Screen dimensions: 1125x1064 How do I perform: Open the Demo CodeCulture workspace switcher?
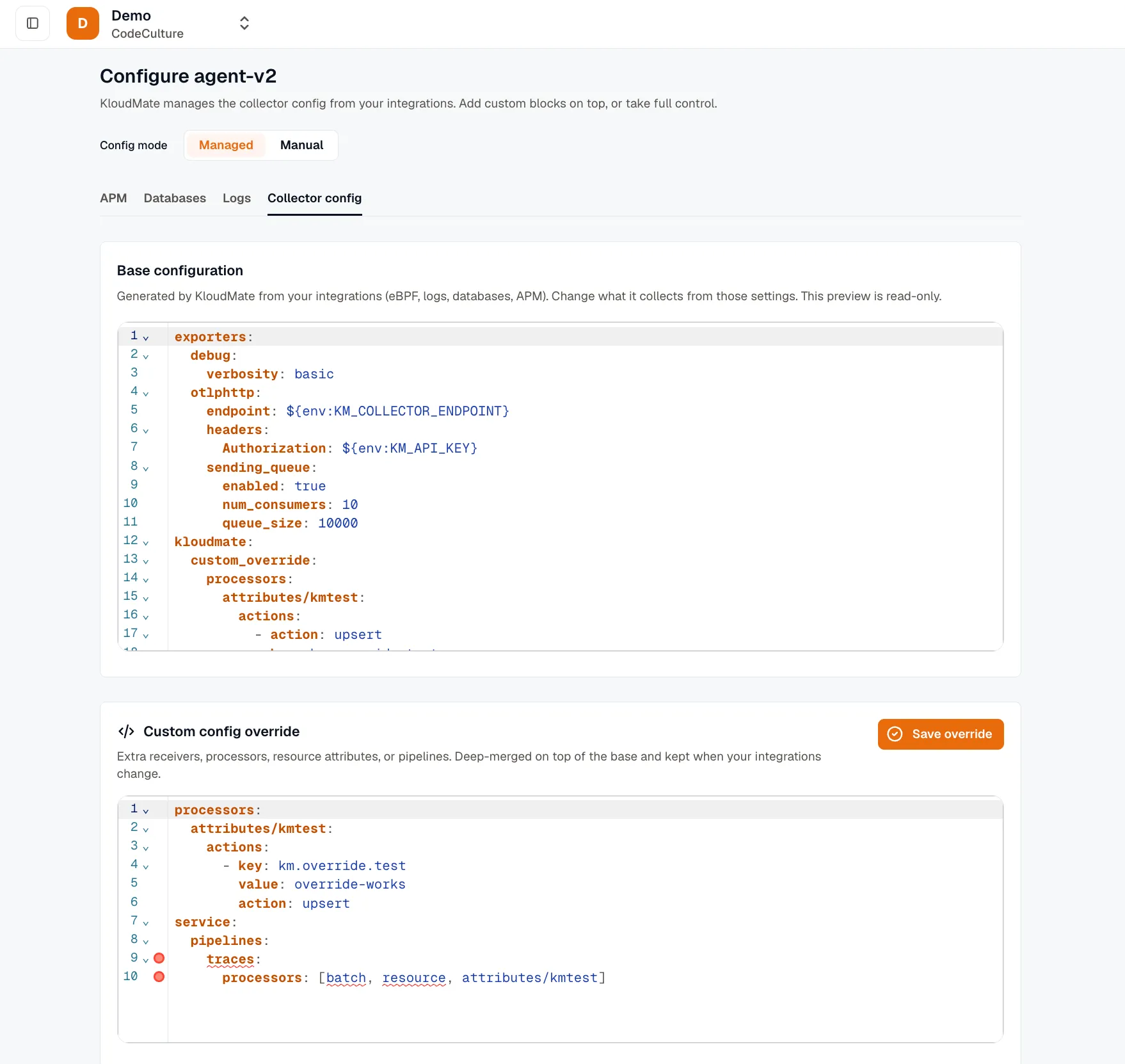pos(244,24)
